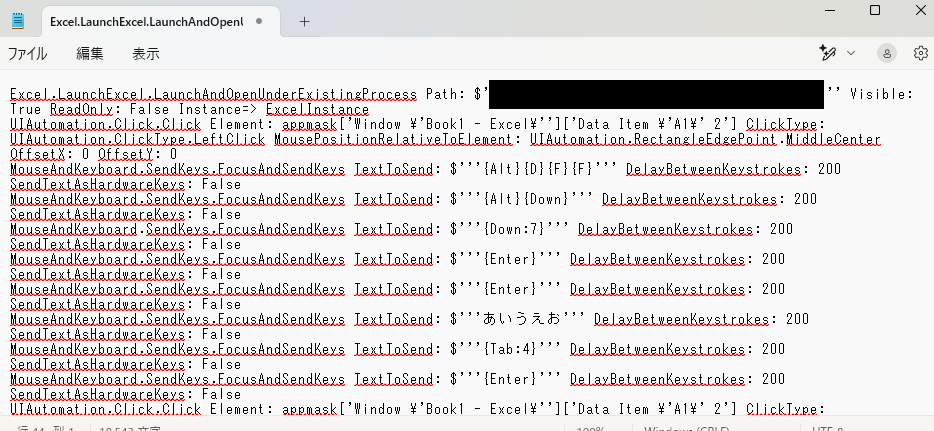Click the Japanese text あいうえお
The height and width of the screenshot is (431, 934).
tap(522, 319)
